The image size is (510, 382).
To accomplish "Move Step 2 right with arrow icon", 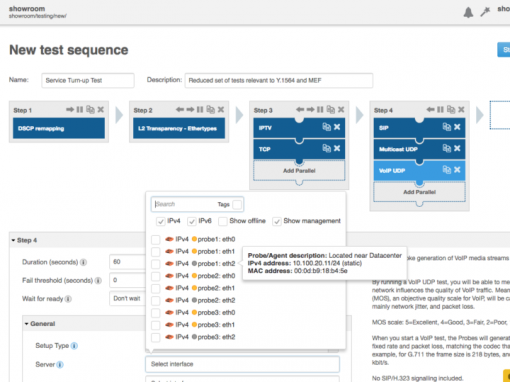I will (x=190, y=110).
